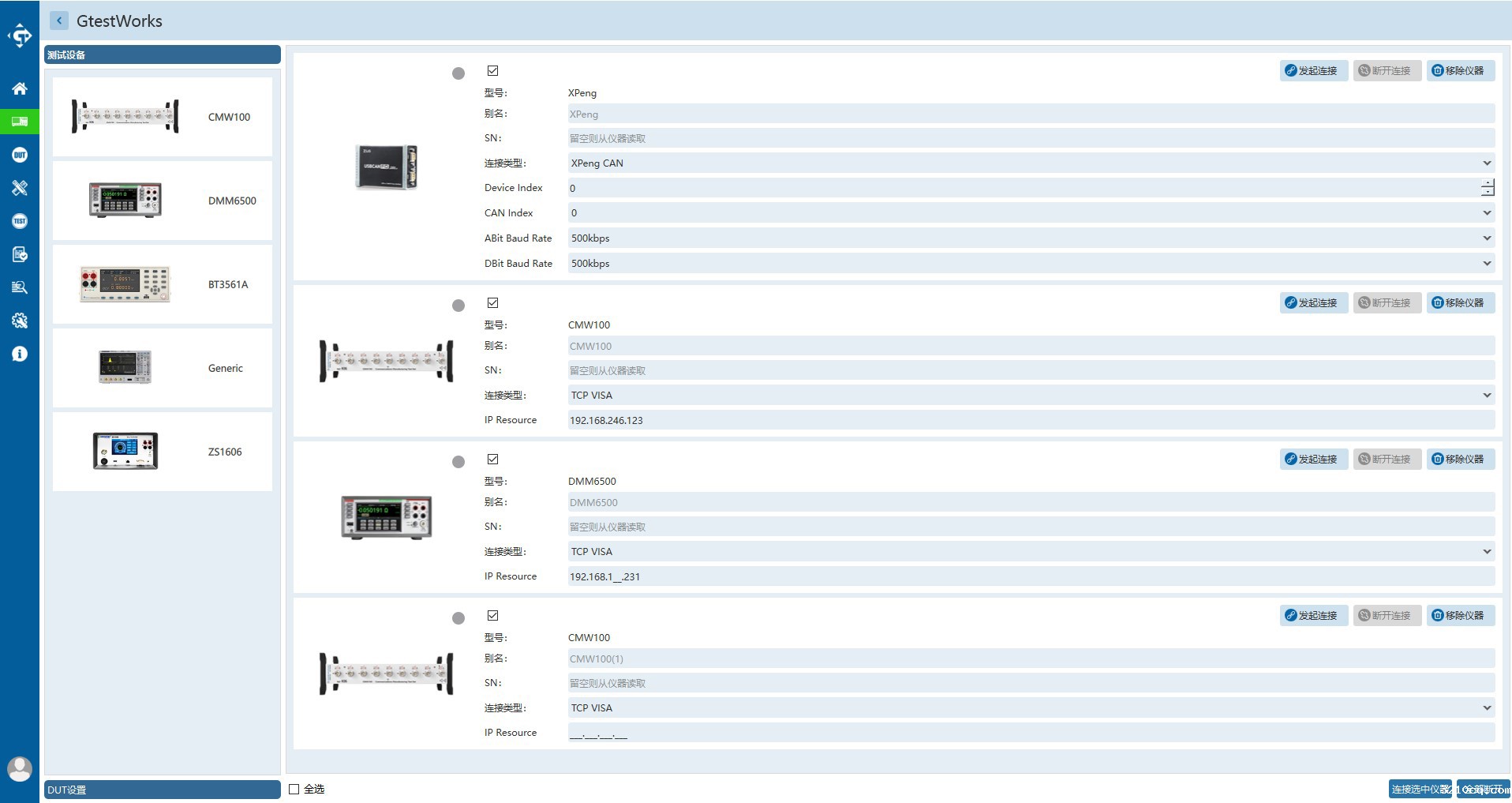Open DMM6500 connection type dropdown
This screenshot has height=803, width=1512.
(1031, 552)
